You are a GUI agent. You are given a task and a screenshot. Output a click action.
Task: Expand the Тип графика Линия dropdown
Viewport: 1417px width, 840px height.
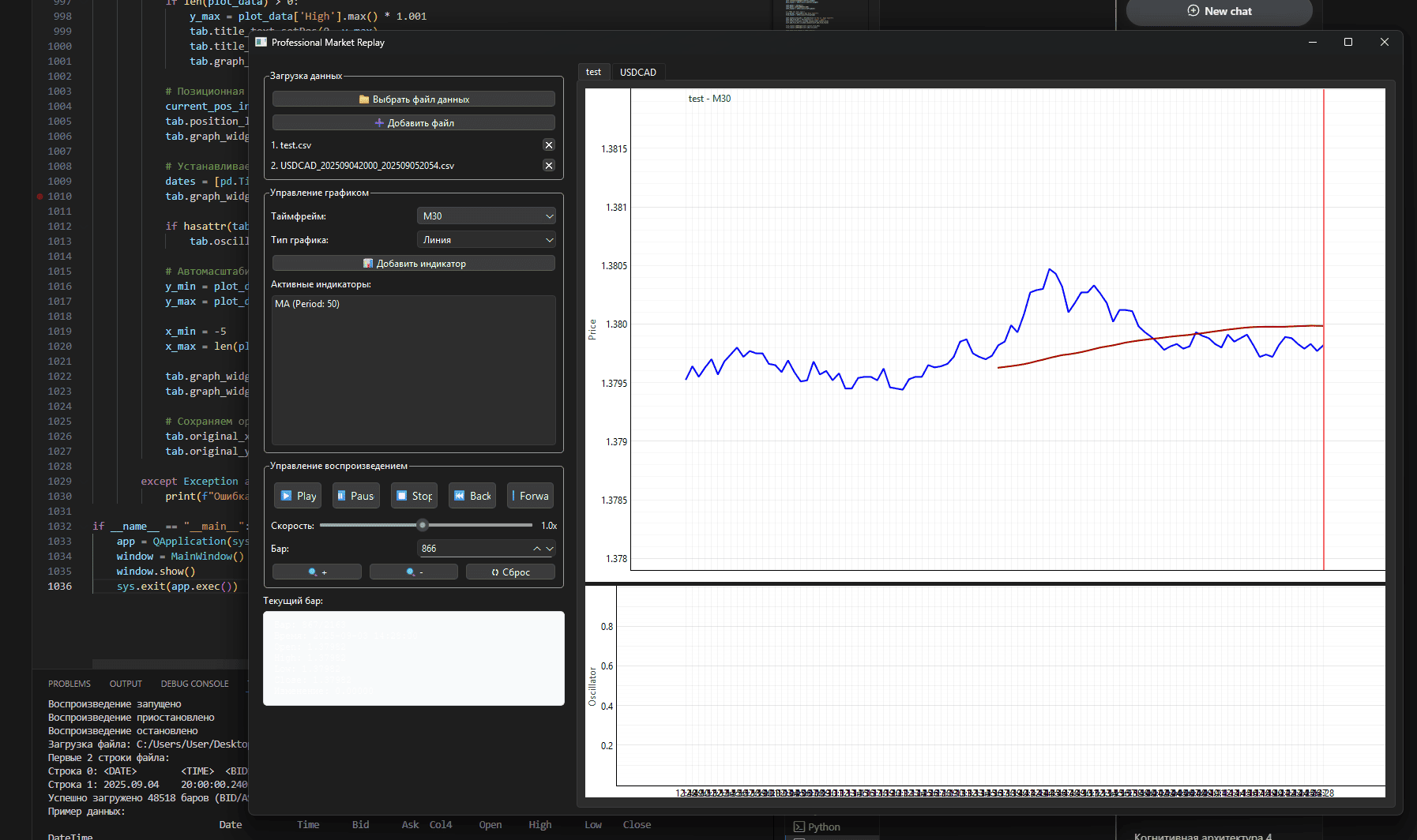[x=486, y=240]
